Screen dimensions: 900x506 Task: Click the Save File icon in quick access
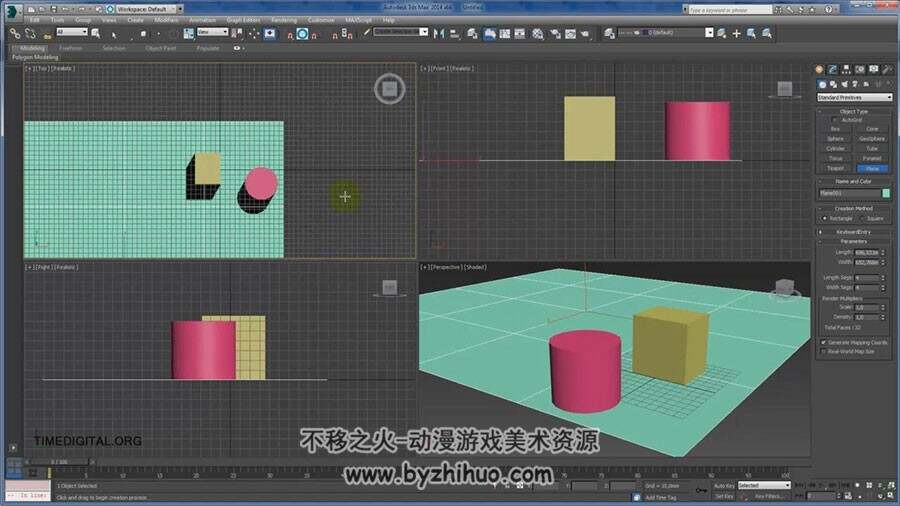(53, 9)
